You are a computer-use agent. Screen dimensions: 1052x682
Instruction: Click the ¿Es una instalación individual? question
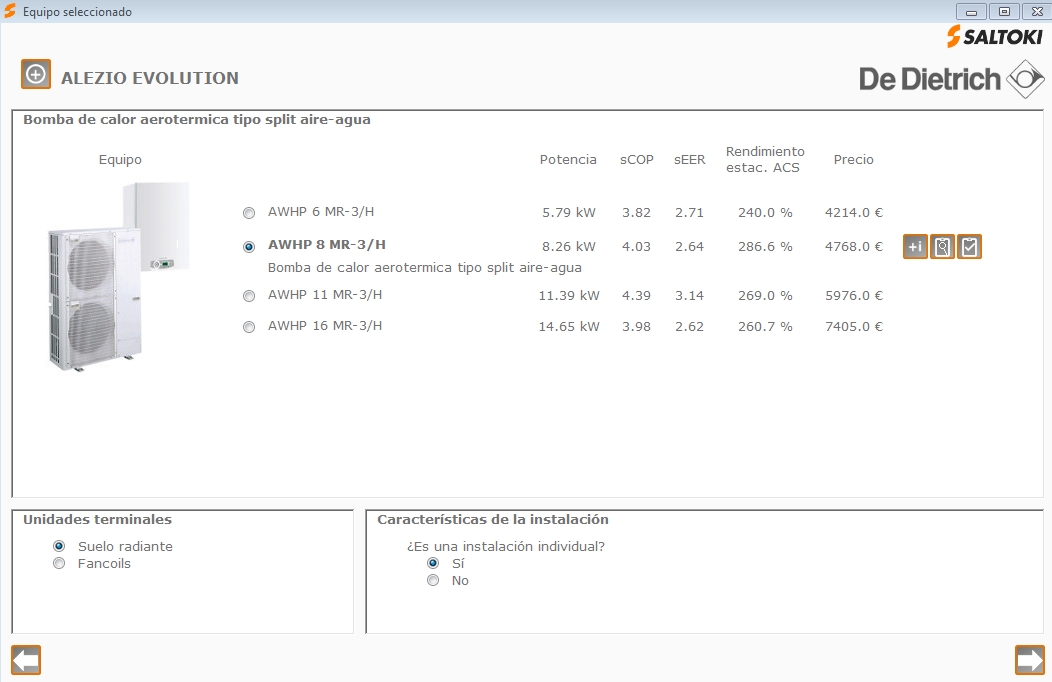click(x=506, y=547)
